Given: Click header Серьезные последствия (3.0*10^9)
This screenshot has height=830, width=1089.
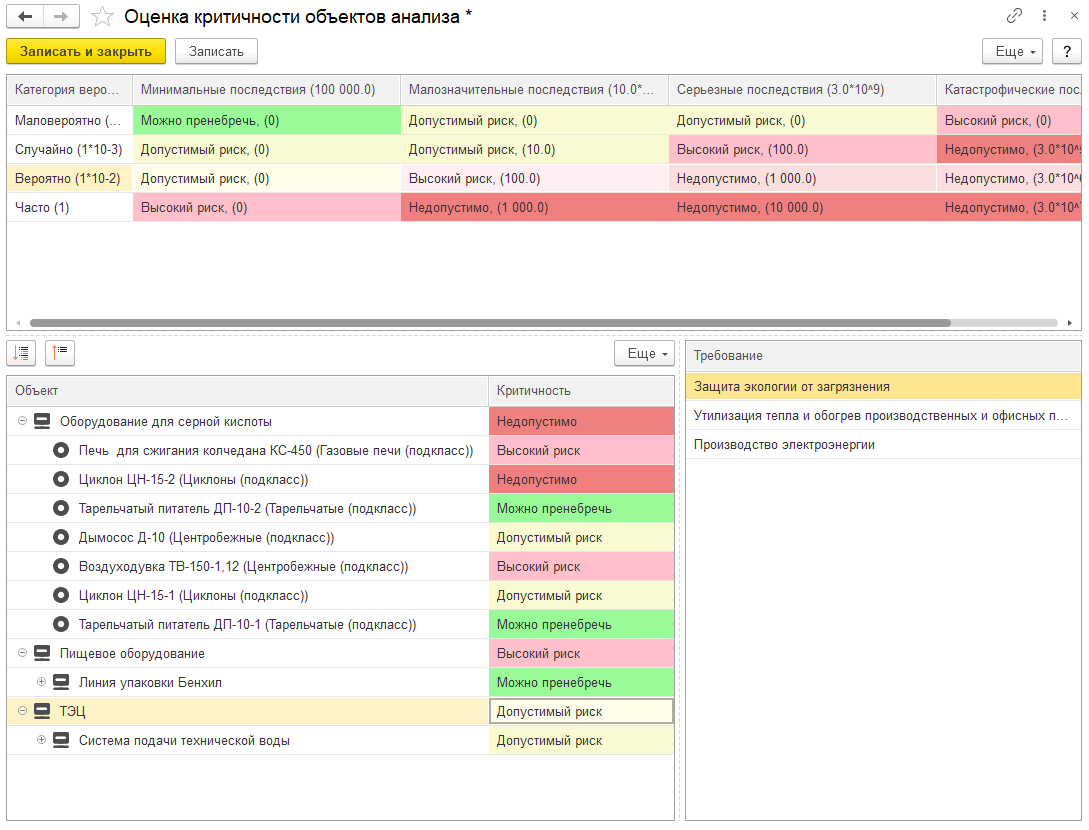Looking at the screenshot, I should [x=802, y=90].
